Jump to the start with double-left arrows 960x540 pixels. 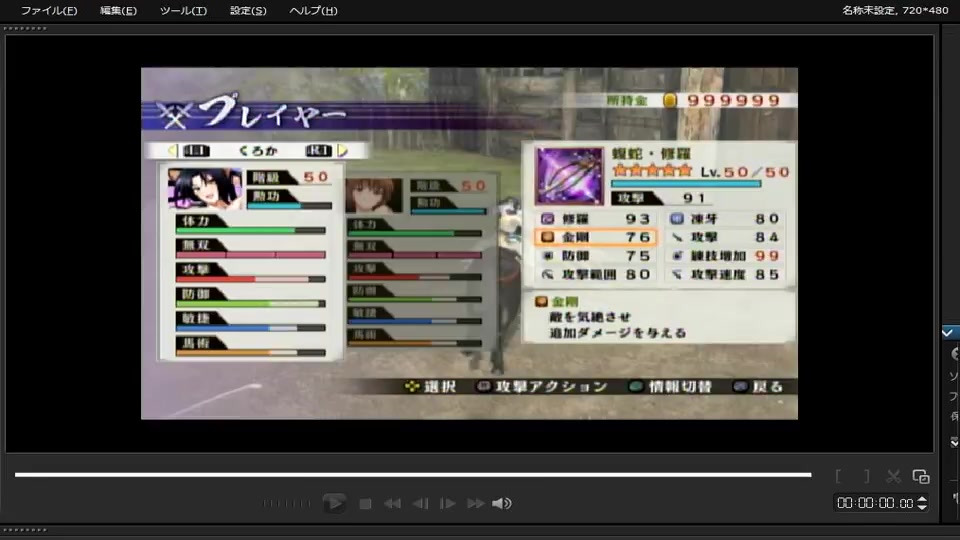click(392, 504)
